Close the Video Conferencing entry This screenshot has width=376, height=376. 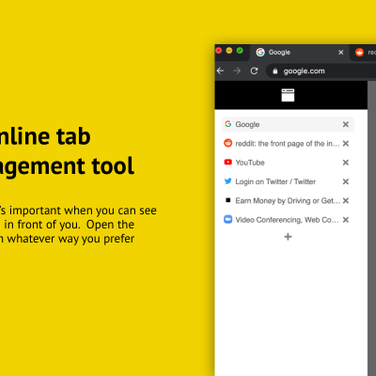coord(346,220)
